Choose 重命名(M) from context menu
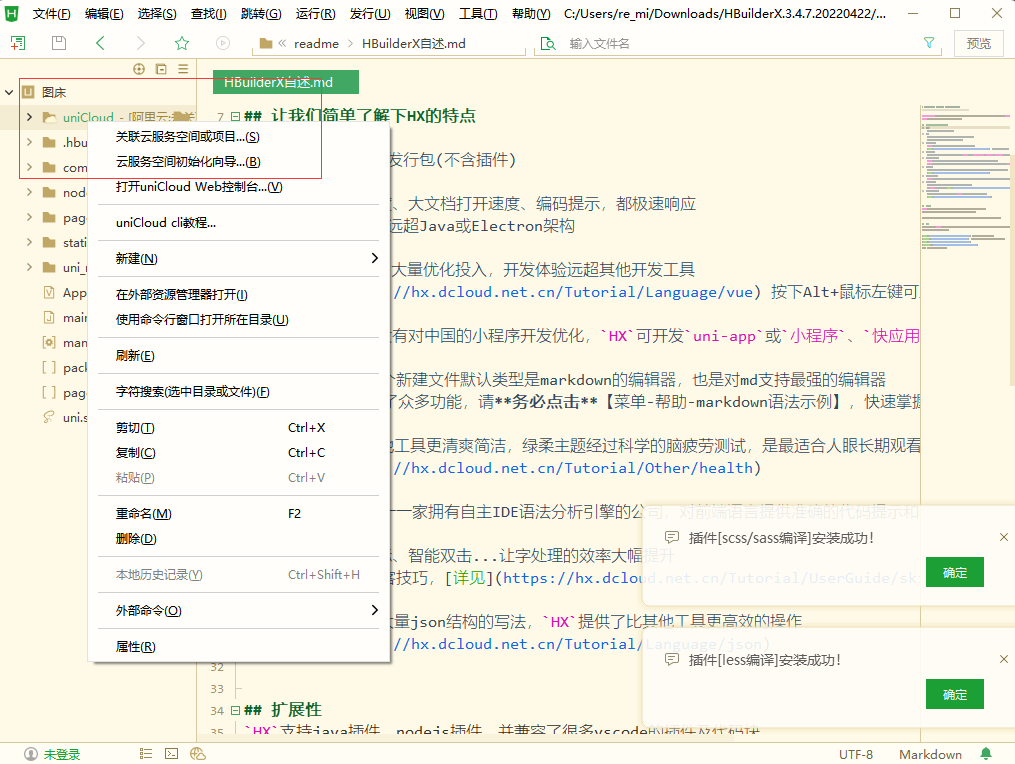Screen dimensions: 1015x764 [143, 513]
